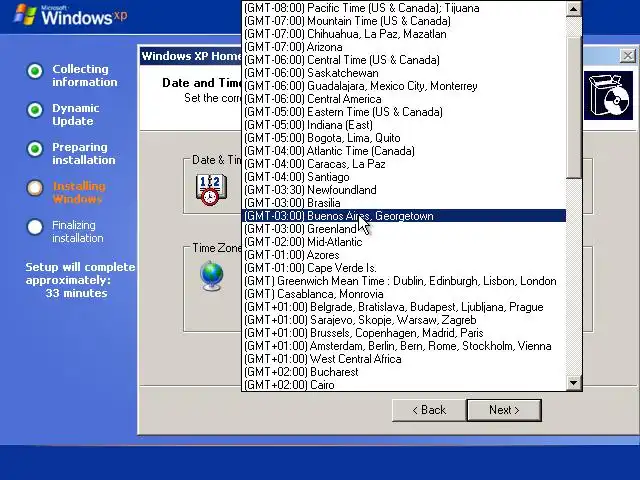640x480 pixels.
Task: Go back to the previous setup page
Action: 429,410
